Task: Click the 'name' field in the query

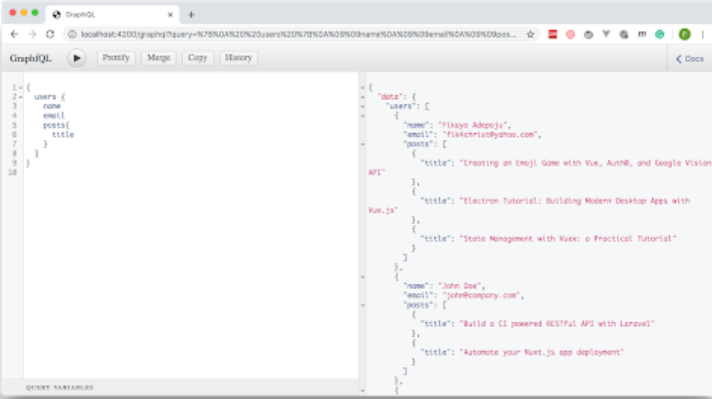Action: pos(52,106)
